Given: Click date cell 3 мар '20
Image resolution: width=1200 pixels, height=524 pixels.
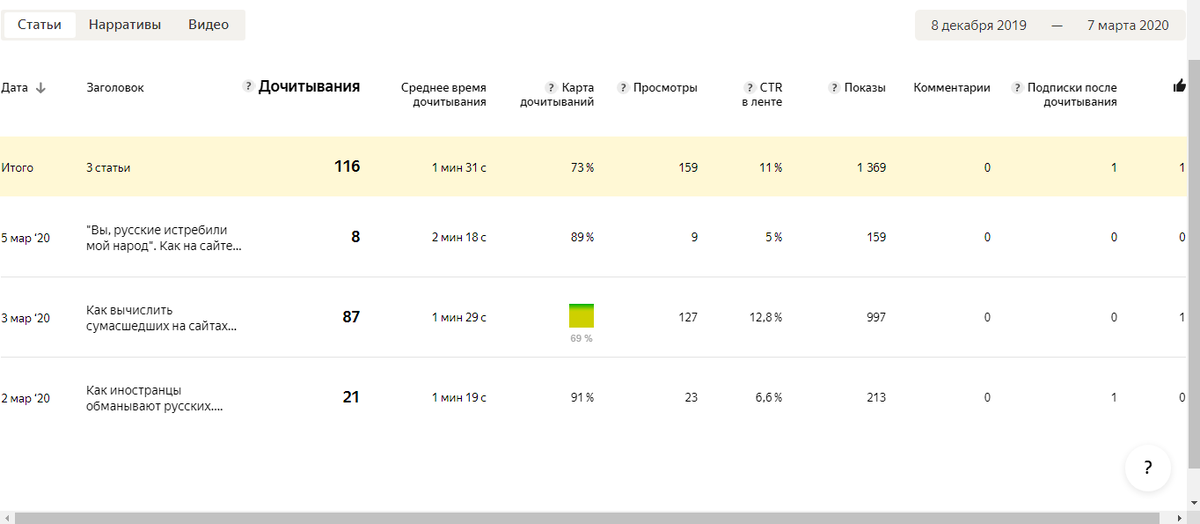Looking at the screenshot, I should point(25,318).
